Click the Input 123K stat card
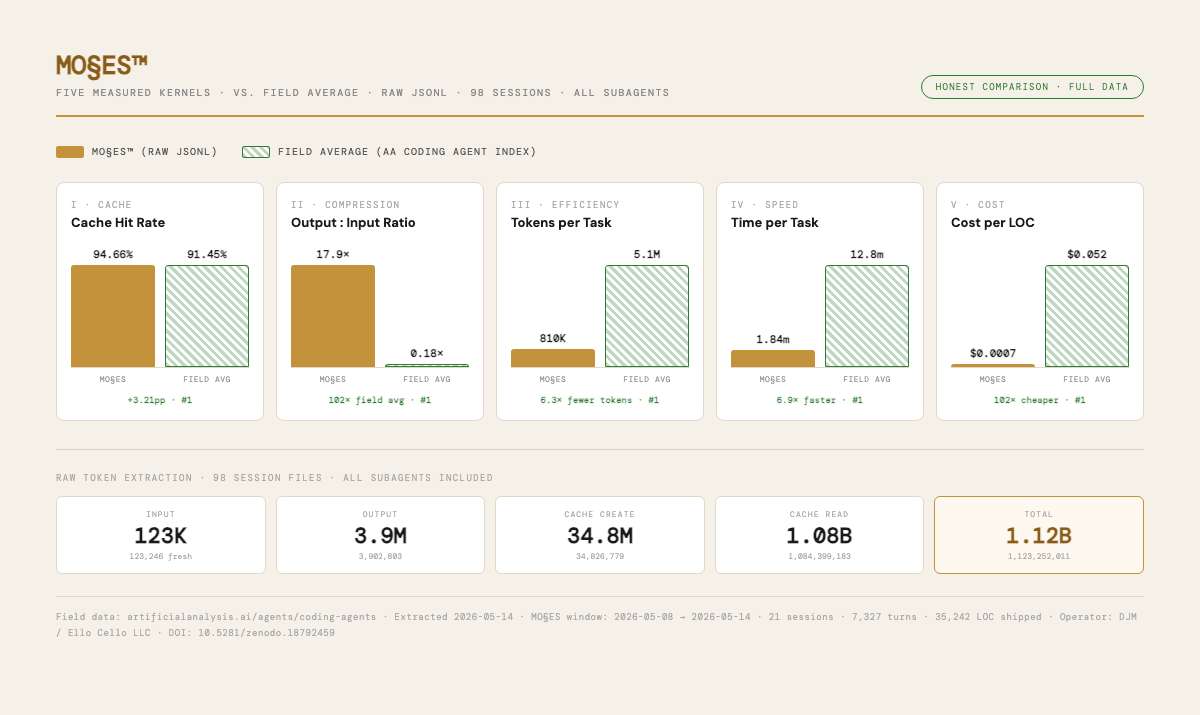Screen dimensions: 1200x715 click(x=161, y=535)
